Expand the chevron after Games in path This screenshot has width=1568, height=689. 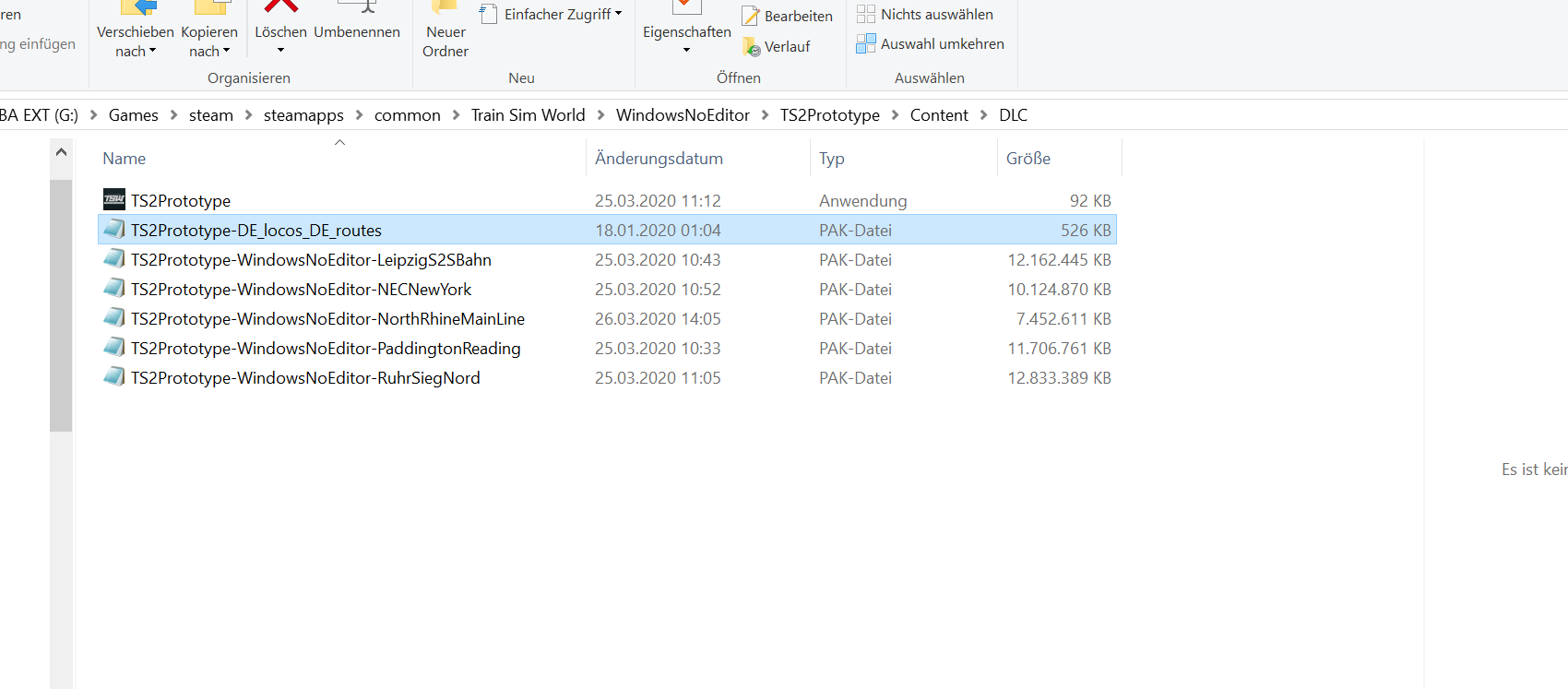click(x=173, y=115)
